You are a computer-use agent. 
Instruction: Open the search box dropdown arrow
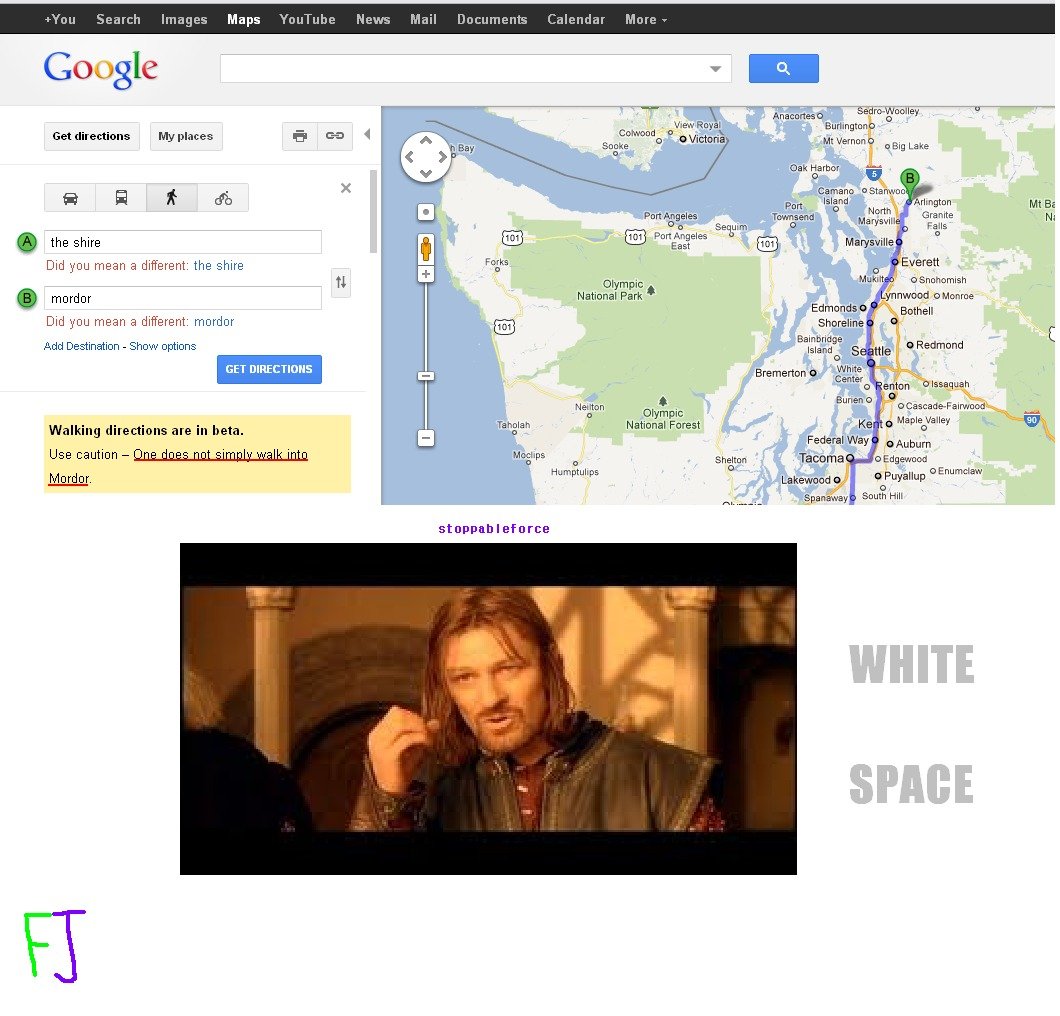pyautogui.click(x=715, y=69)
